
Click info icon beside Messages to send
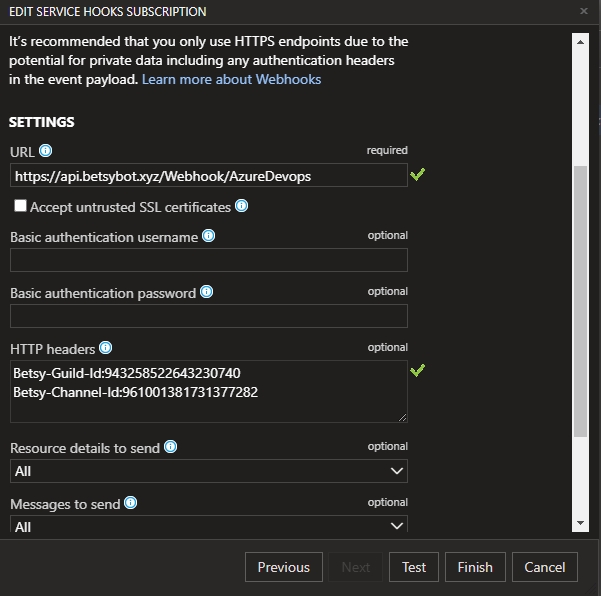pos(130,503)
